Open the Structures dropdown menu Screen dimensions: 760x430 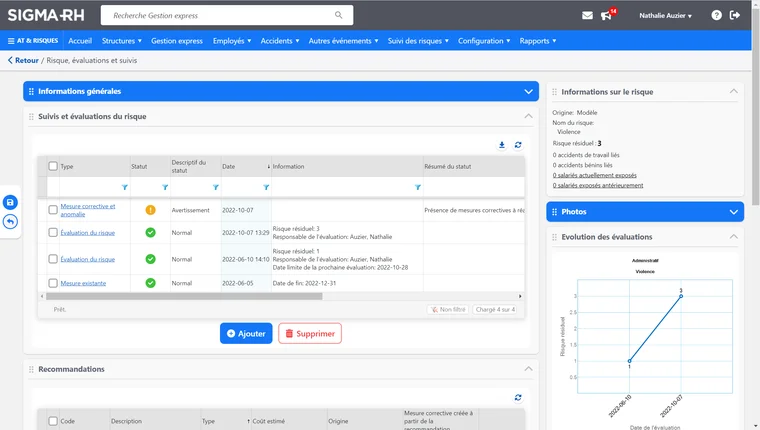[x=122, y=41]
